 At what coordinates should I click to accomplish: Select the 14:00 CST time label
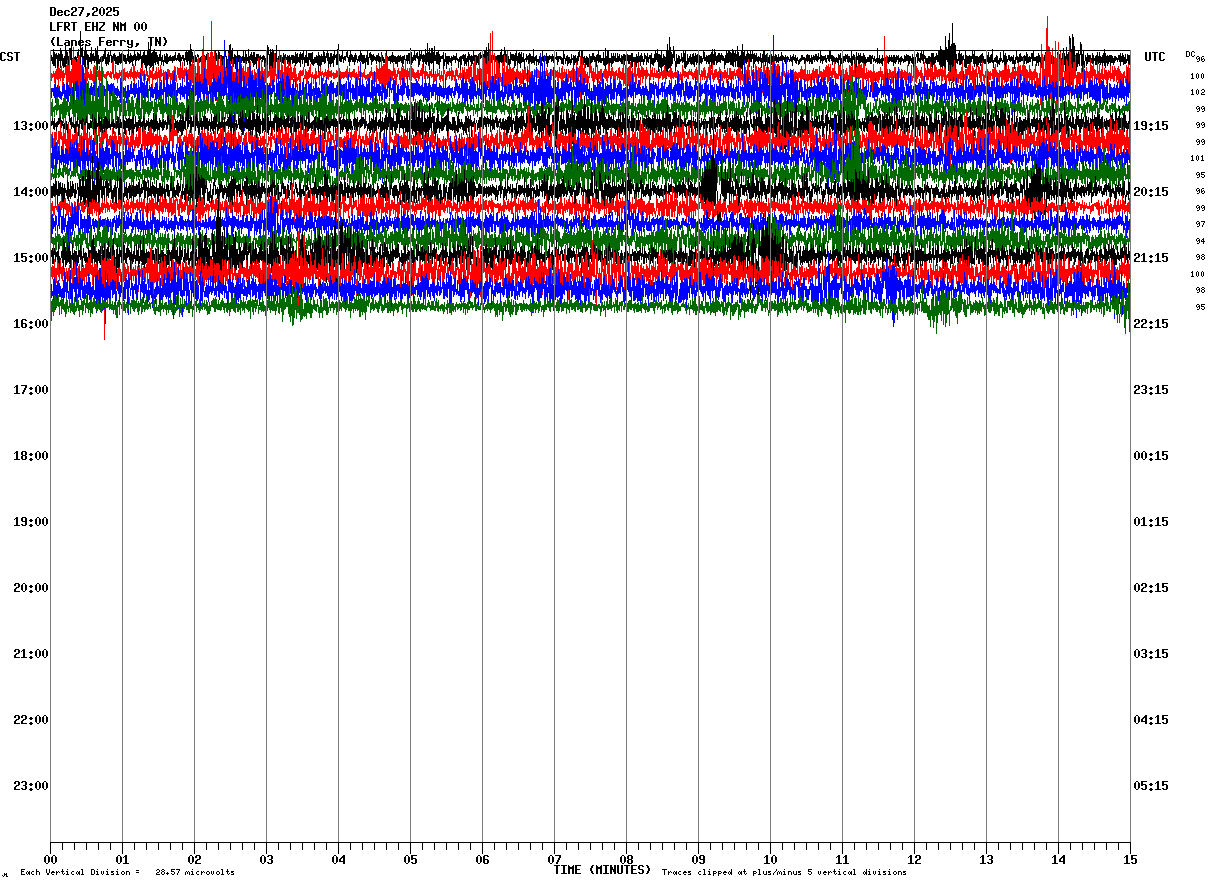[31, 192]
